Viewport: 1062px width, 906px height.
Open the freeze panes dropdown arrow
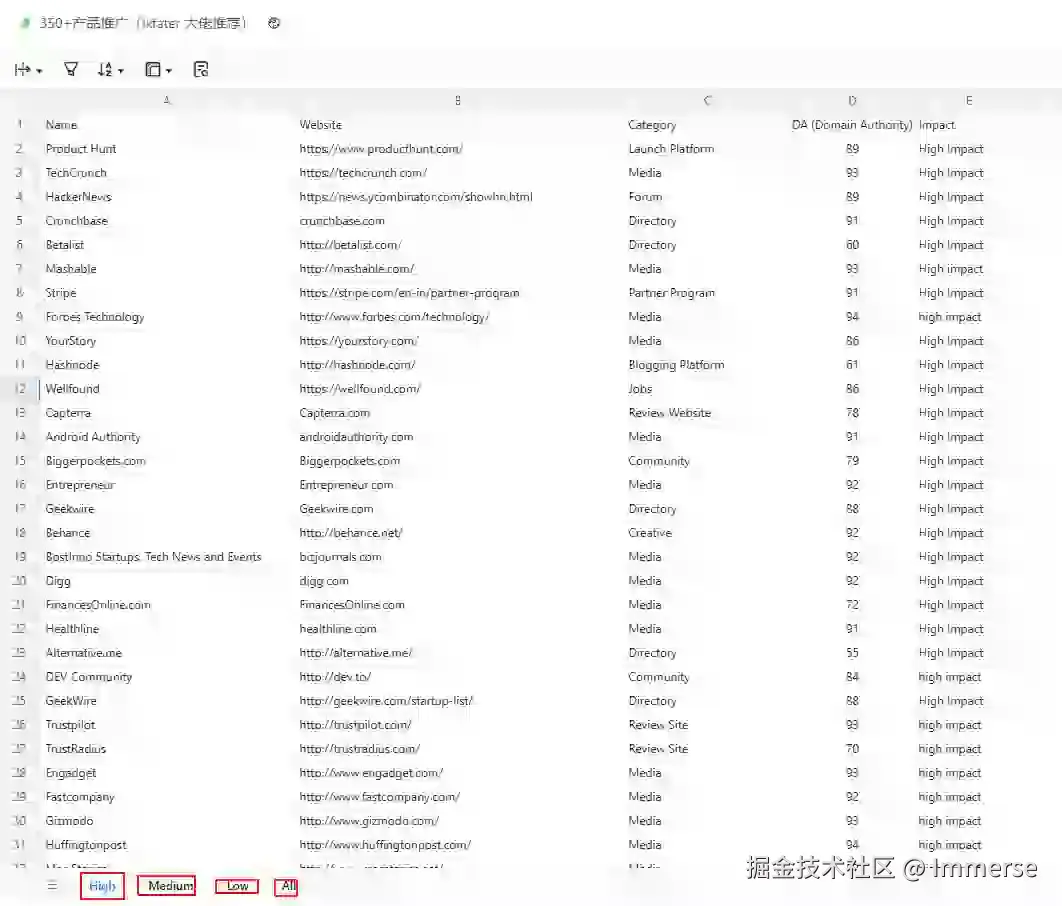tap(169, 70)
